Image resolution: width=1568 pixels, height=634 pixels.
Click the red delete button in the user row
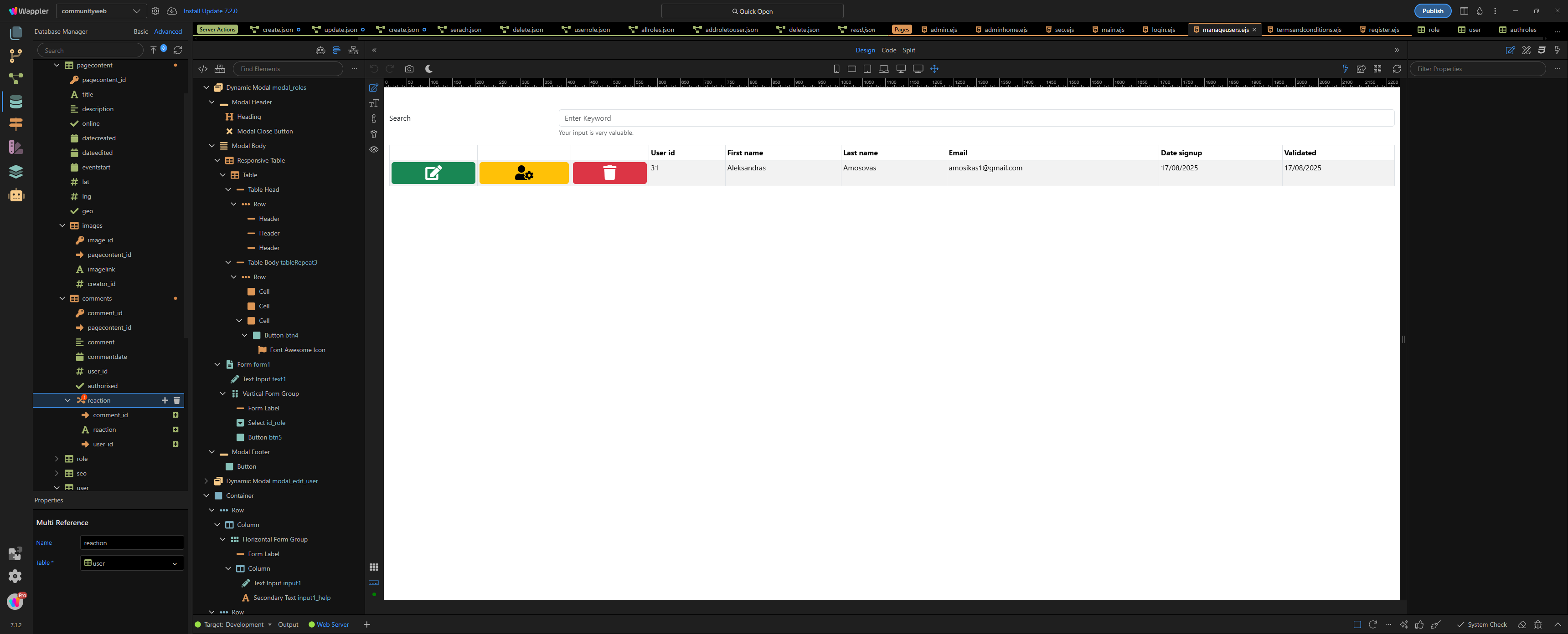(x=609, y=173)
